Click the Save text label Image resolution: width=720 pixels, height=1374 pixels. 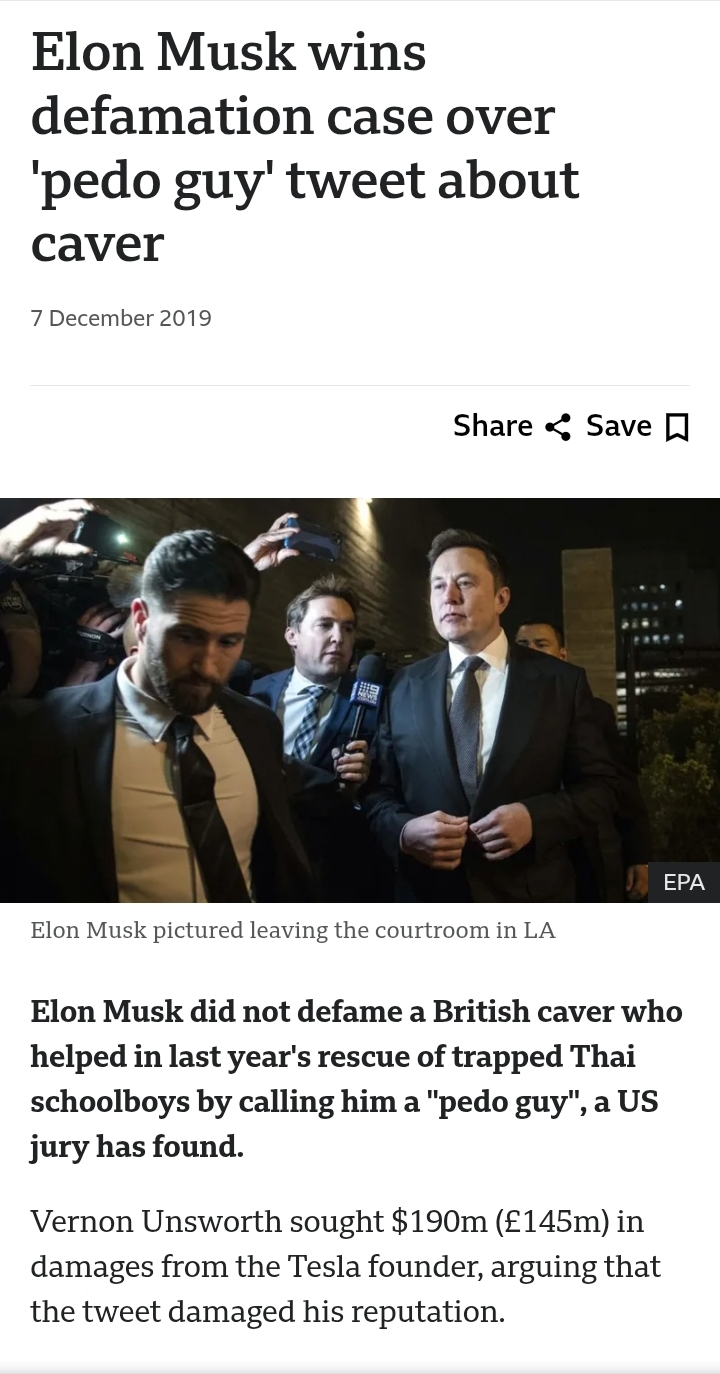click(618, 426)
